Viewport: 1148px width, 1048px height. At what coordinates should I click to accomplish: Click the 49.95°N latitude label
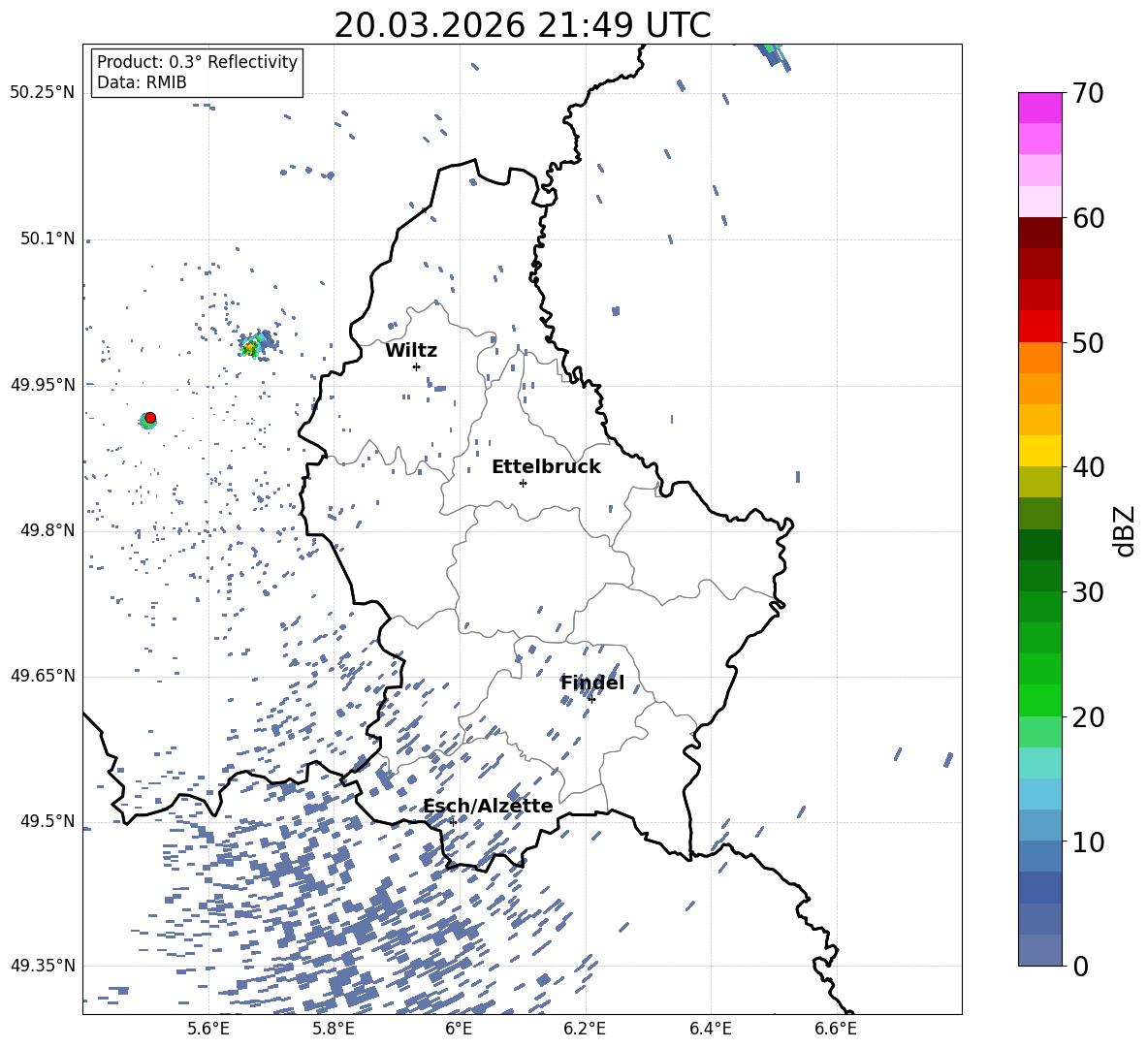click(43, 385)
